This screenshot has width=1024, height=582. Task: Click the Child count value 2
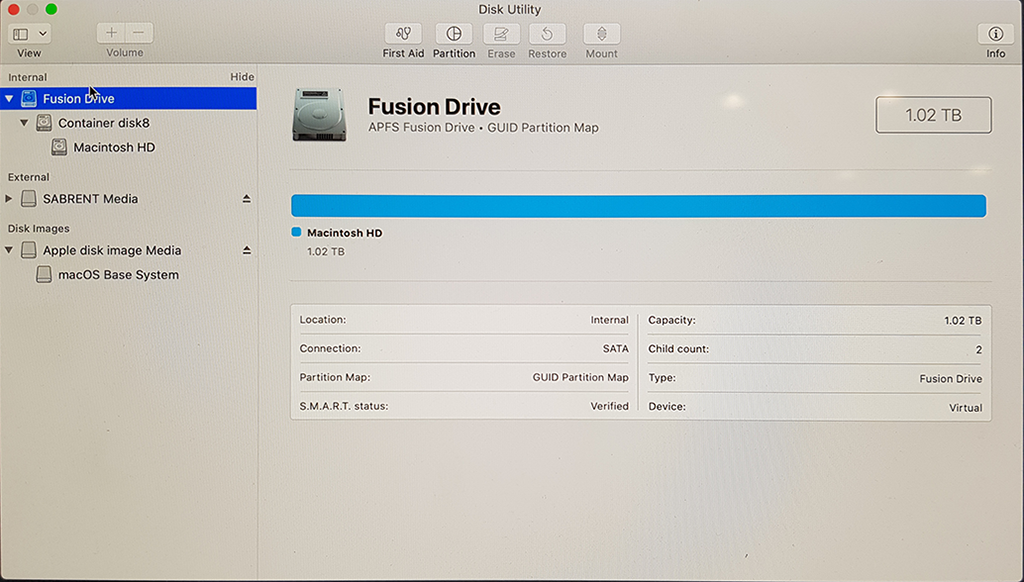tap(978, 350)
